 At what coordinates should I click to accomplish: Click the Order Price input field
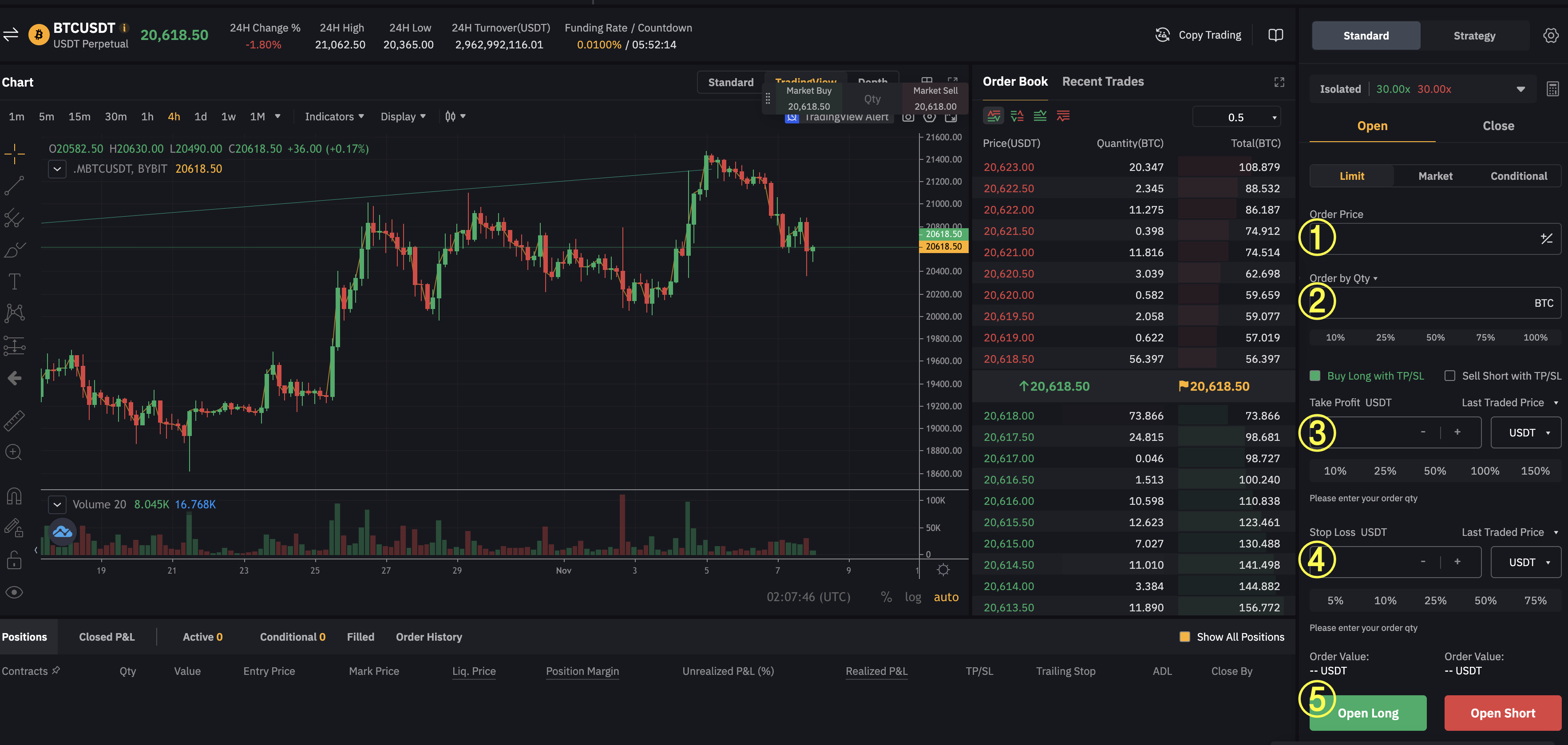click(x=1424, y=239)
